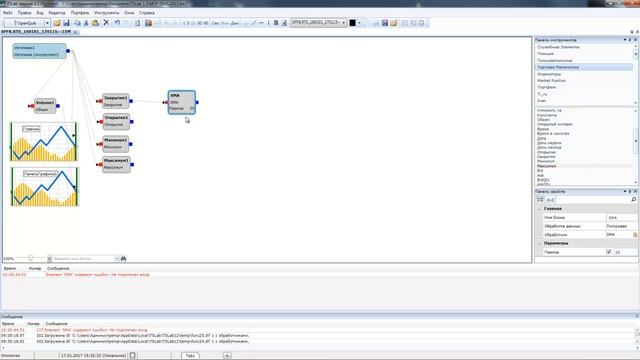
Task: Open the Инструменты menu
Action: pyautogui.click(x=107, y=13)
